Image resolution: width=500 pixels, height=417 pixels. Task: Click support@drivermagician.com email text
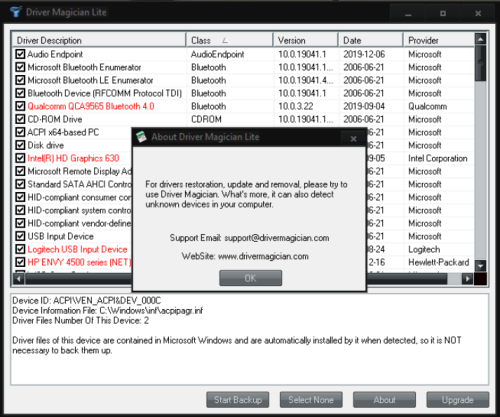click(277, 238)
